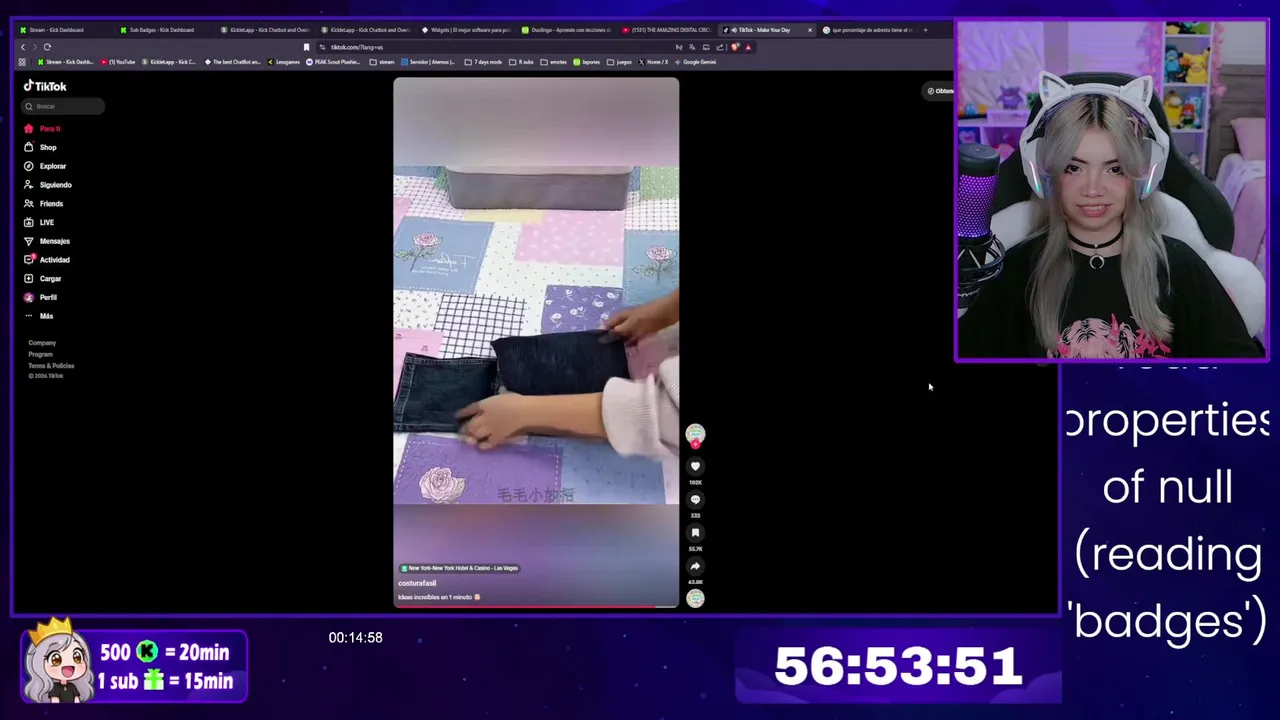Open the Actividad notifications
Screen dimensions: 1280x720
(47, 260)
